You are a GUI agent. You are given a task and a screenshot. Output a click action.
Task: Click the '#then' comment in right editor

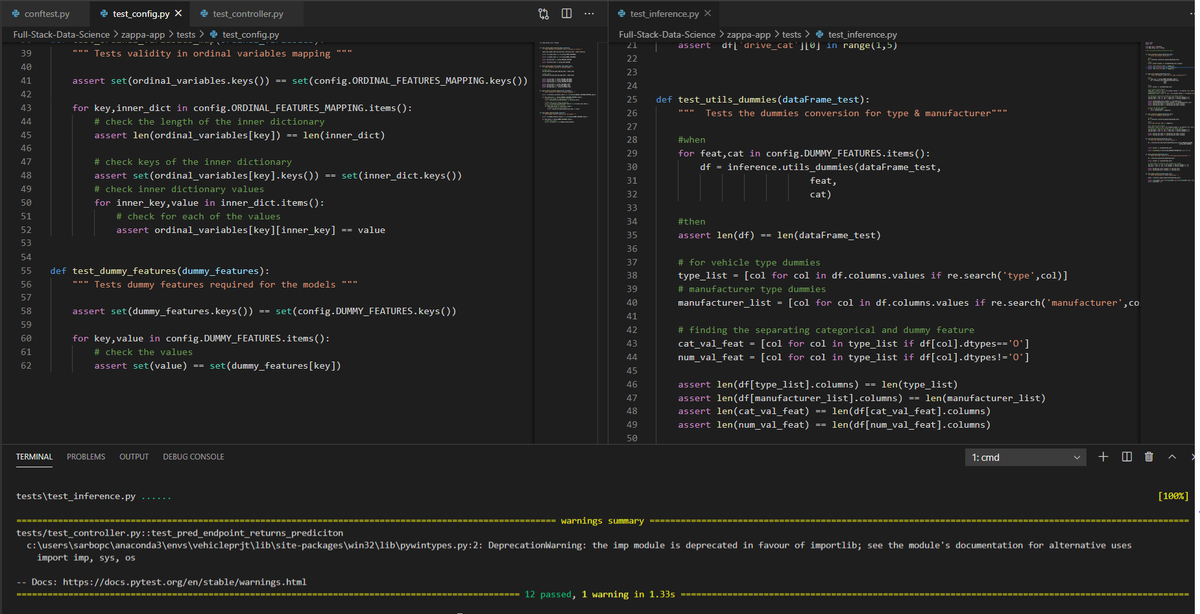pos(691,221)
